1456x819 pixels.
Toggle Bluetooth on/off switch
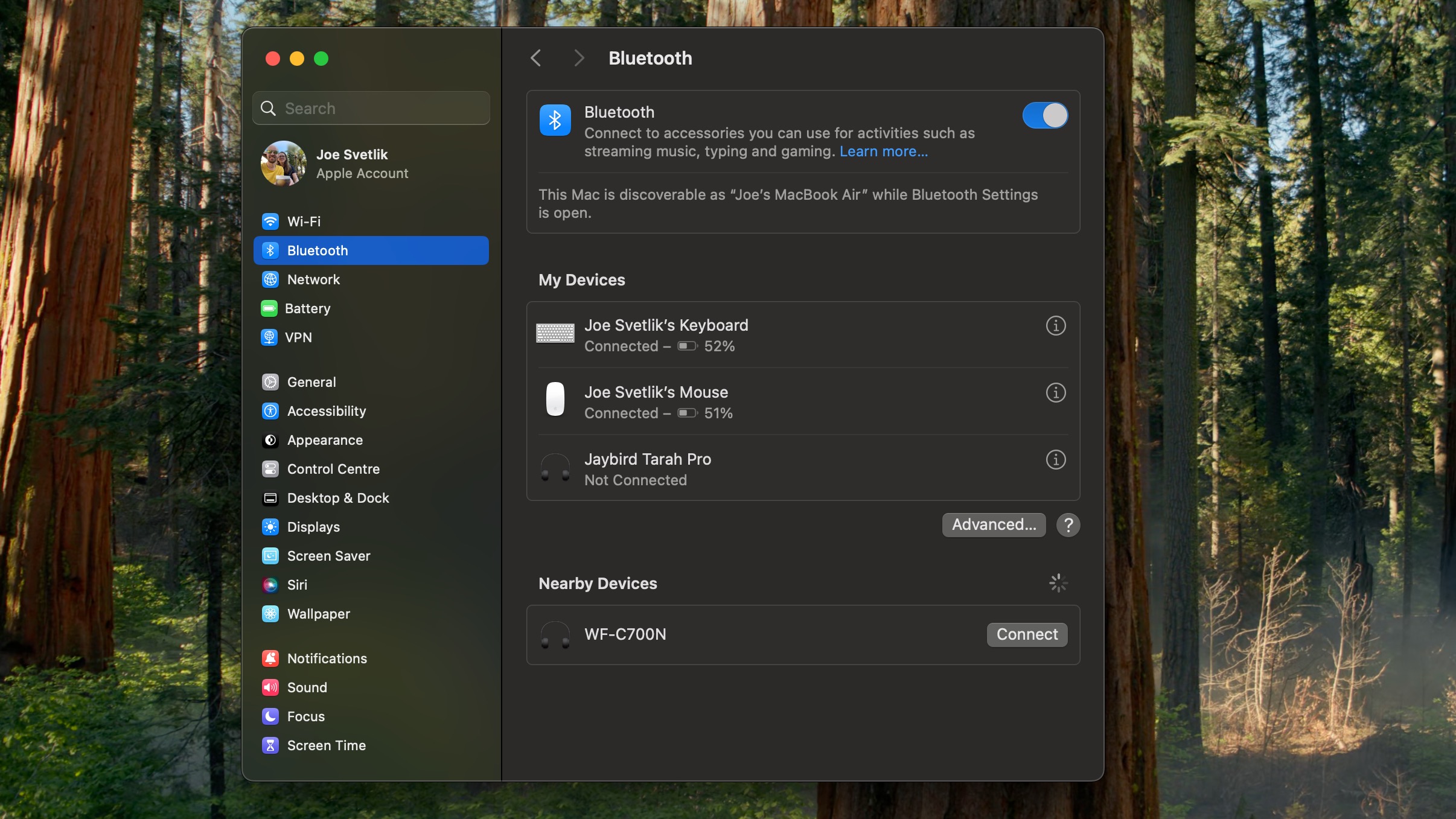(1044, 115)
